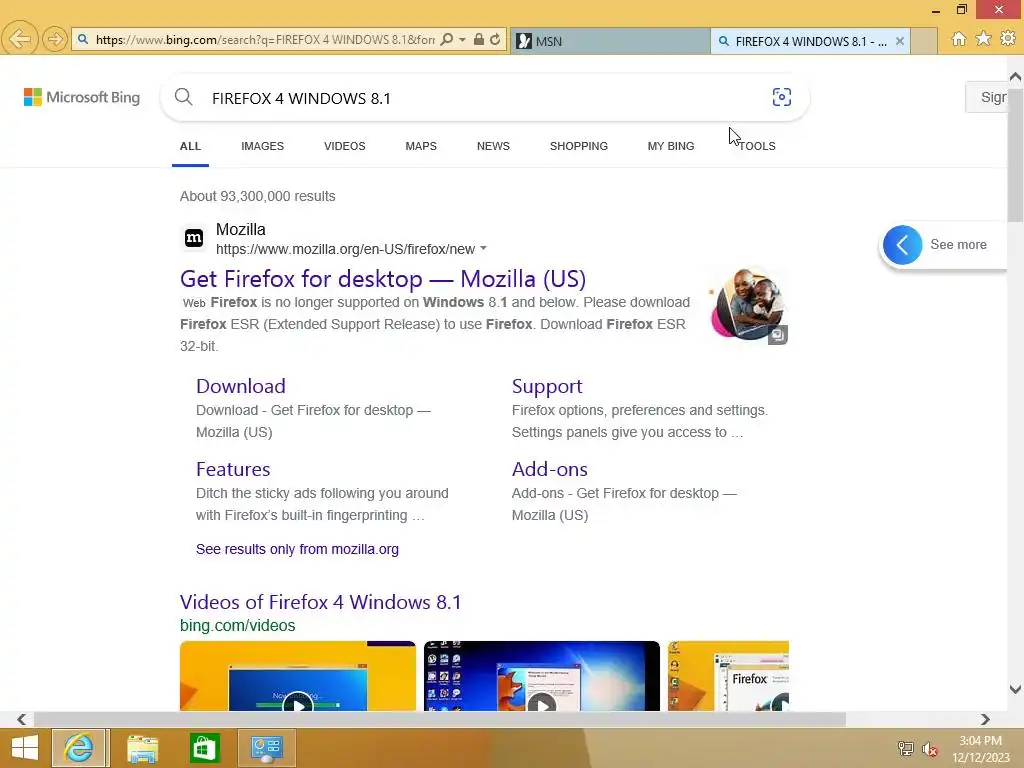Click the Mozilla site favicon
Image resolution: width=1024 pixels, height=768 pixels.
[x=194, y=238]
